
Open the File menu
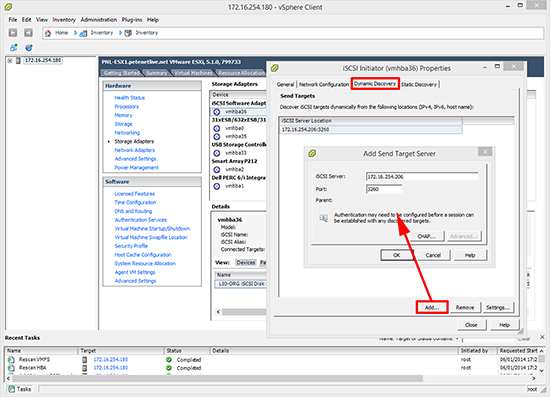point(13,20)
